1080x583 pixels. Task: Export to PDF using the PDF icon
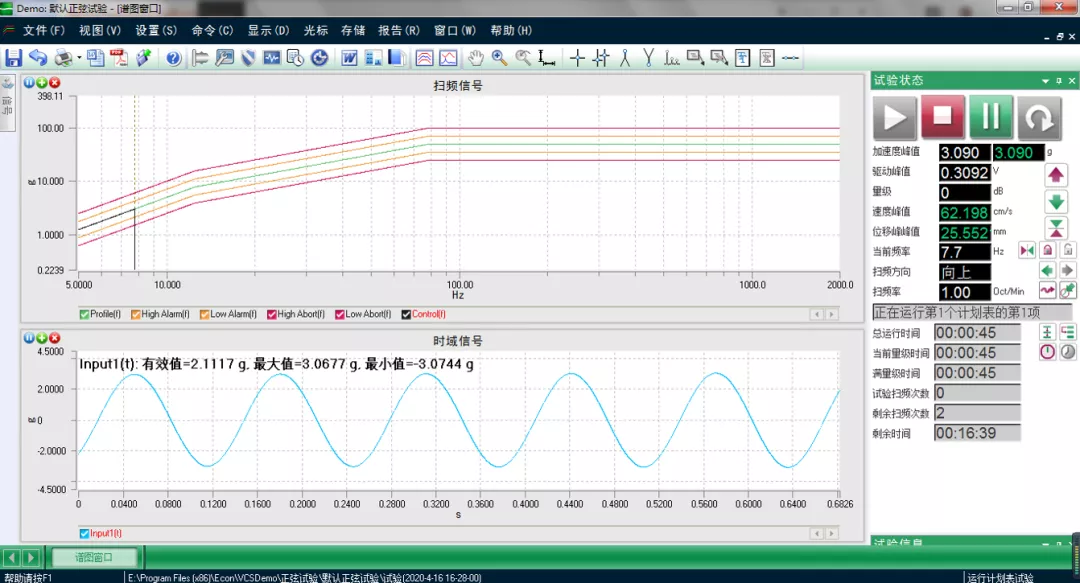(x=119, y=58)
